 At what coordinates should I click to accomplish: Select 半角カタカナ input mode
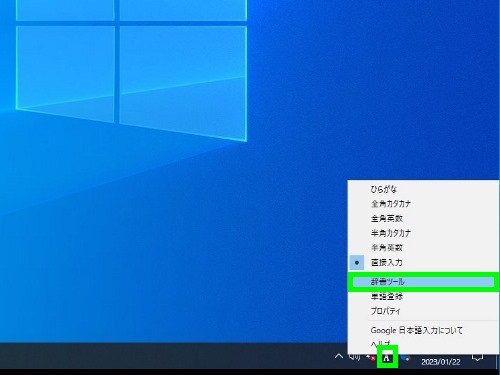click(423, 233)
